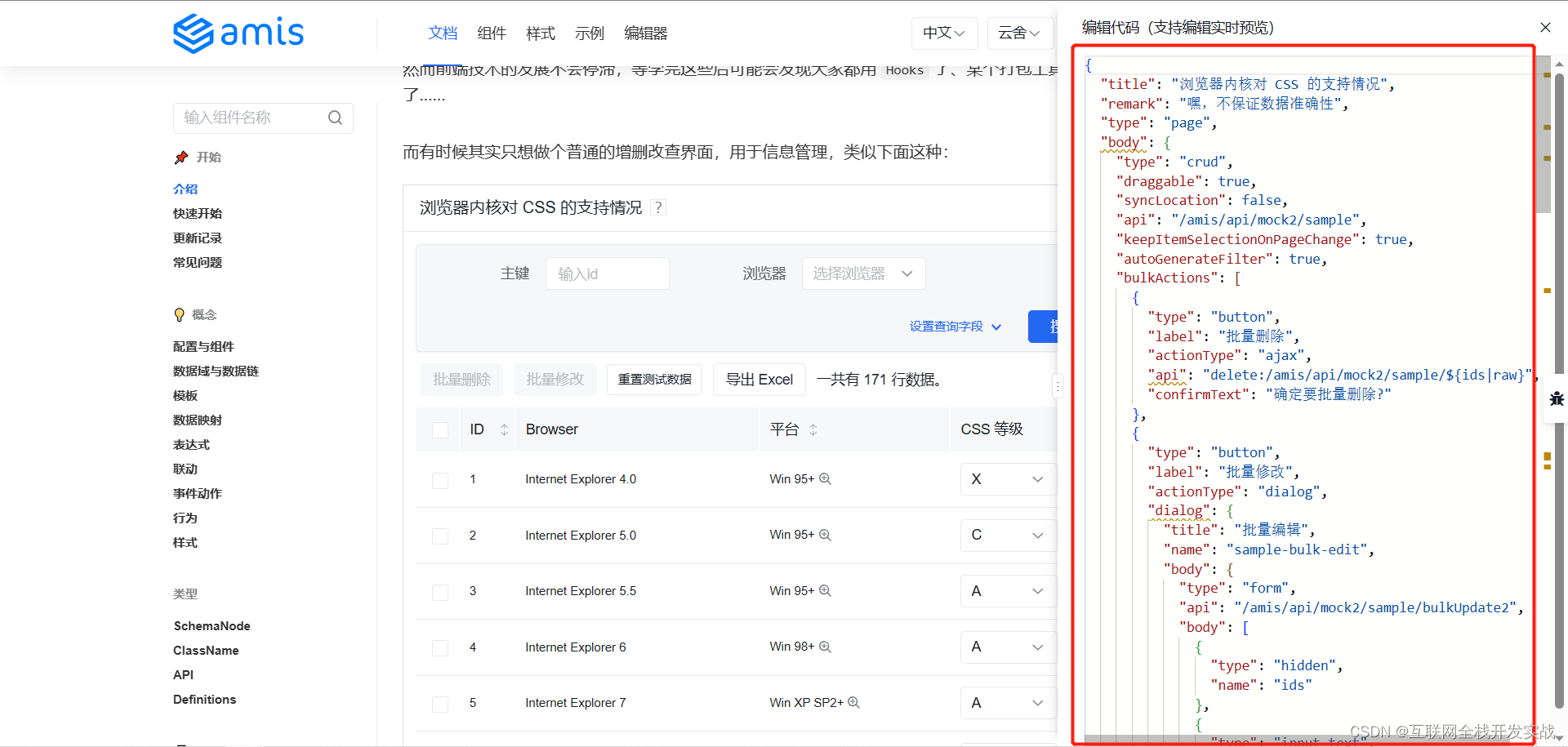
Task: Switch to the 文档 tab
Action: point(443,33)
